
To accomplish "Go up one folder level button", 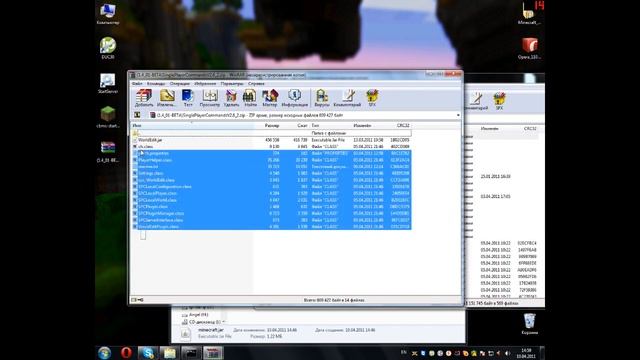I will tap(137, 115).
